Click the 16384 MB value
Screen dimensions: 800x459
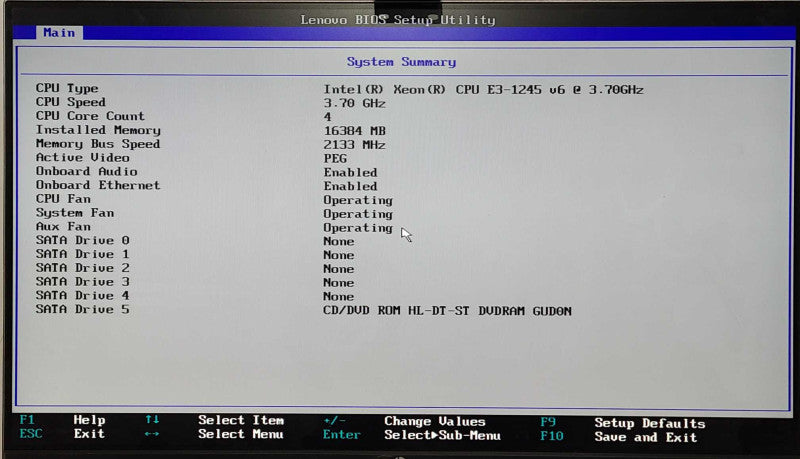click(355, 131)
